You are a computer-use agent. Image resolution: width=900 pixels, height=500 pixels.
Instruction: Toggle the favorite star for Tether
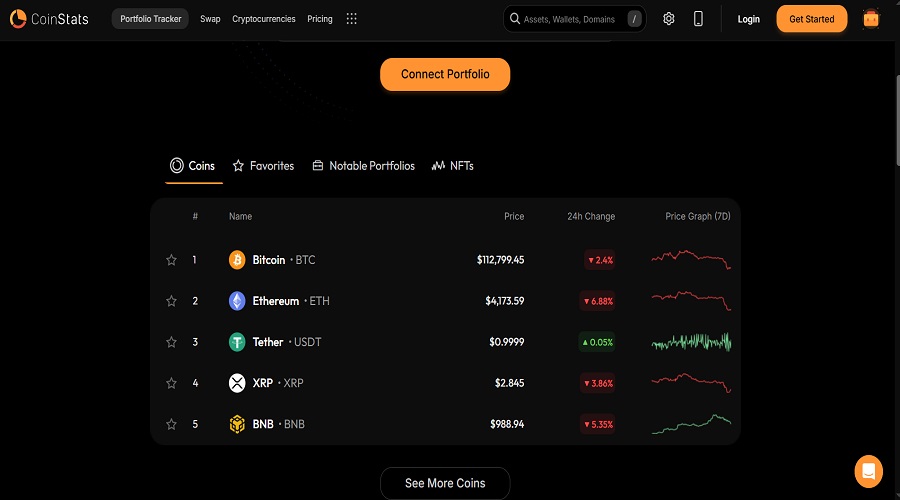tap(171, 342)
